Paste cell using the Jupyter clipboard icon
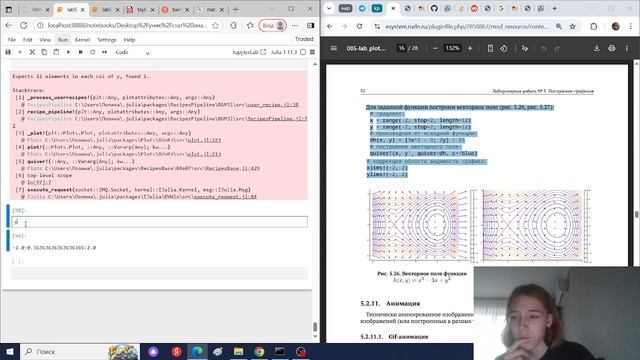 (56, 52)
